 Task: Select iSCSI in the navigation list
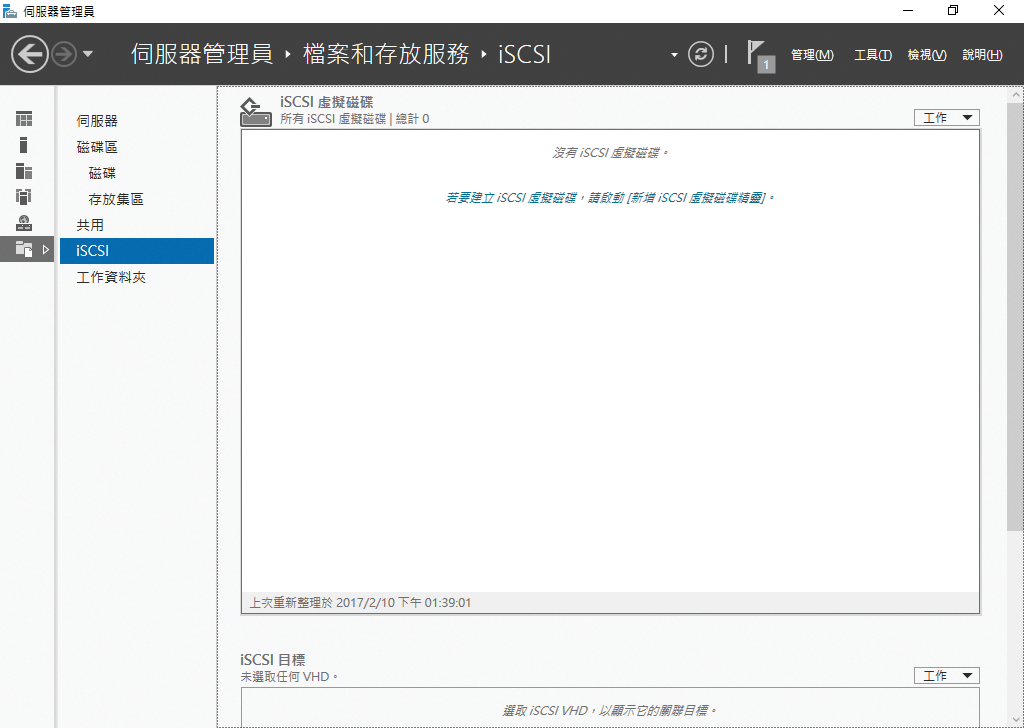(136, 251)
